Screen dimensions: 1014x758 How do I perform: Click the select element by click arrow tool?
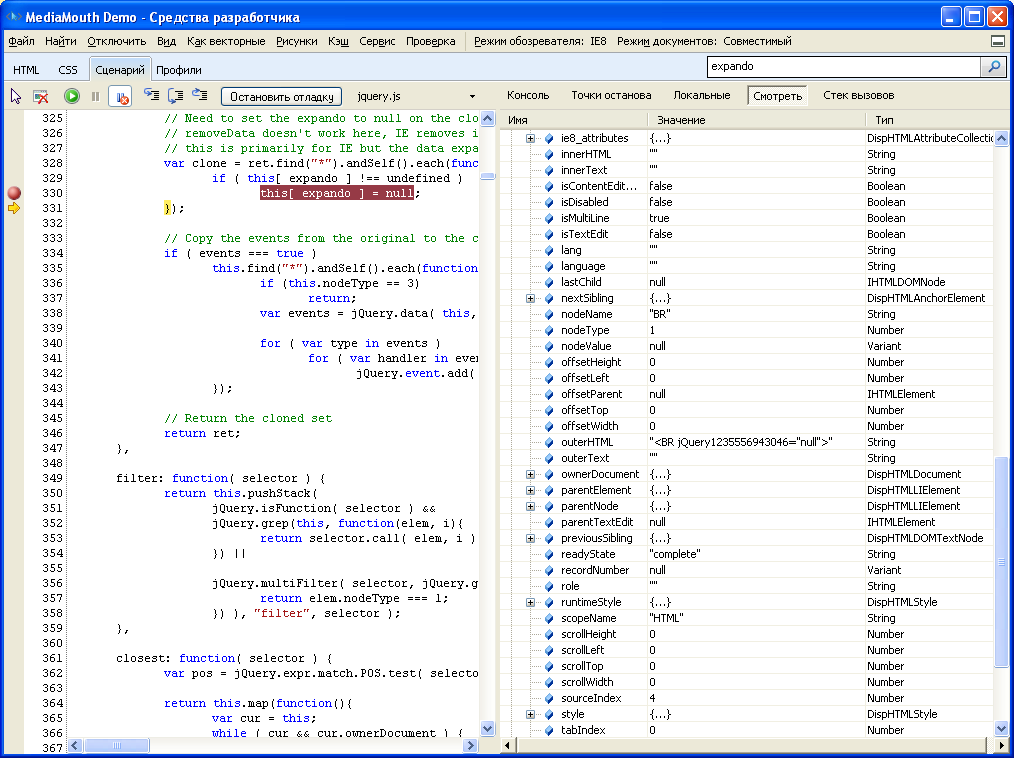click(x=16, y=96)
